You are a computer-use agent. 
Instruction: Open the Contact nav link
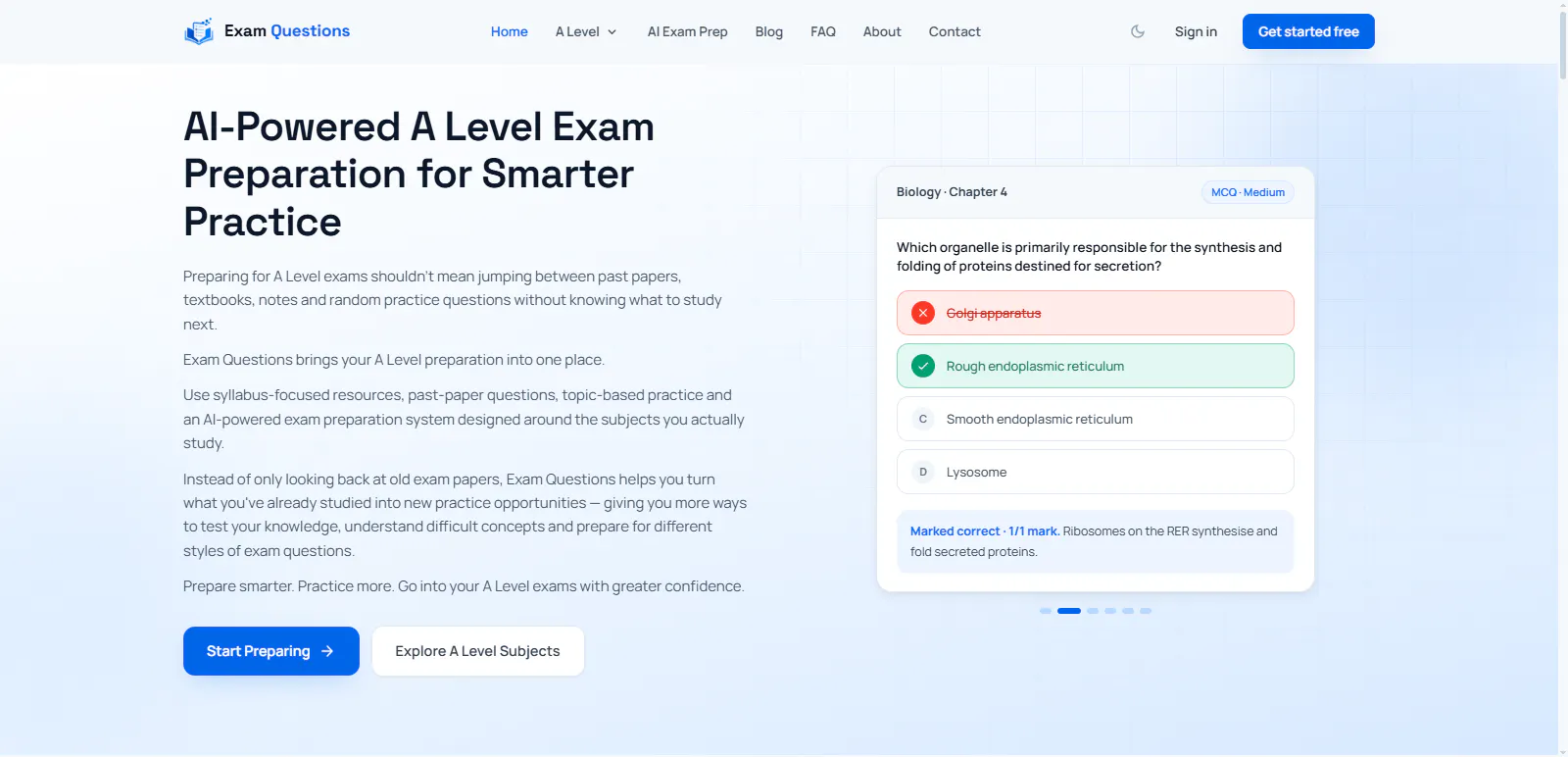[x=955, y=31]
